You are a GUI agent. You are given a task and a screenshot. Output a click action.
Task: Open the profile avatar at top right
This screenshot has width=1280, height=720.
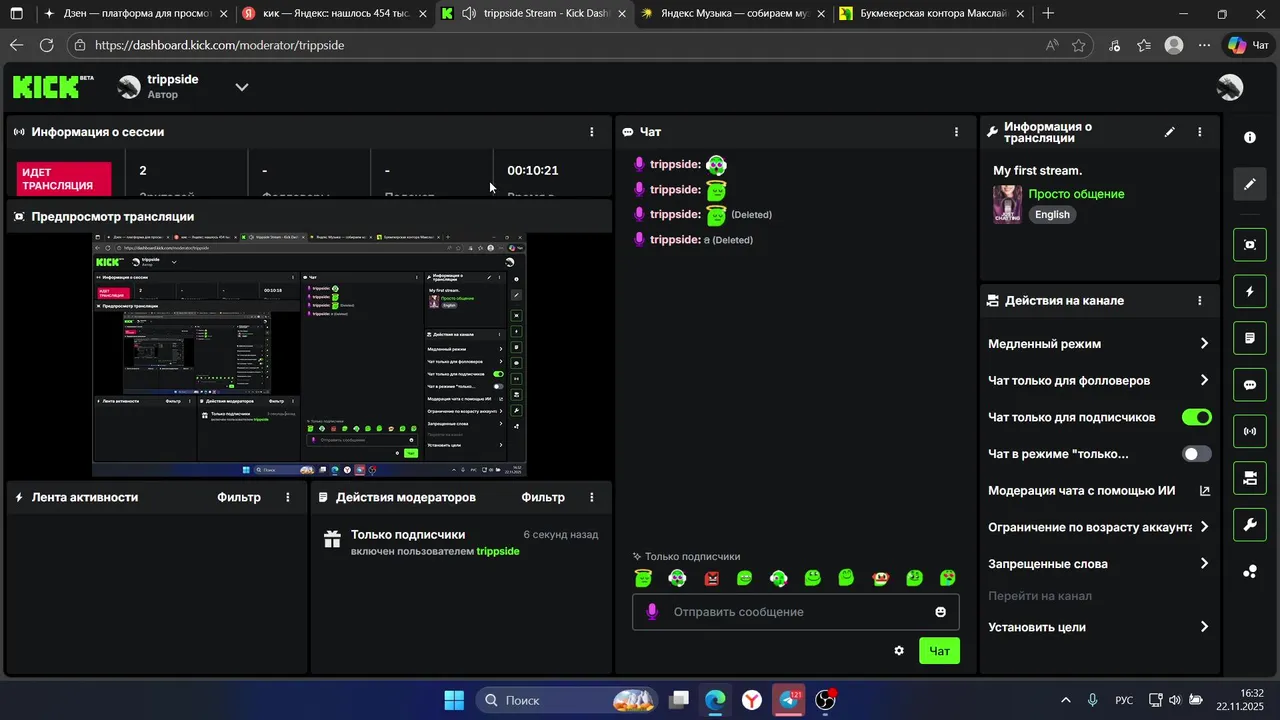point(1230,87)
